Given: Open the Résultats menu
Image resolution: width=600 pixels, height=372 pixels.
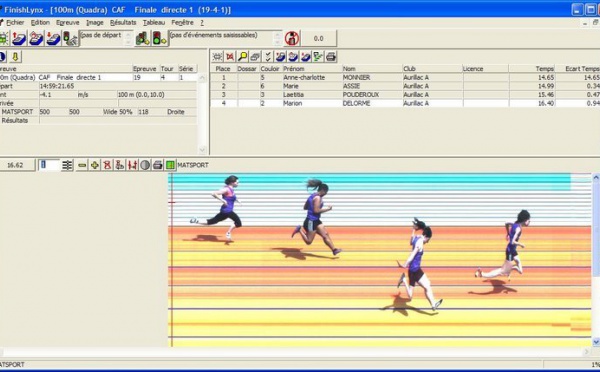Looking at the screenshot, I should tap(123, 23).
